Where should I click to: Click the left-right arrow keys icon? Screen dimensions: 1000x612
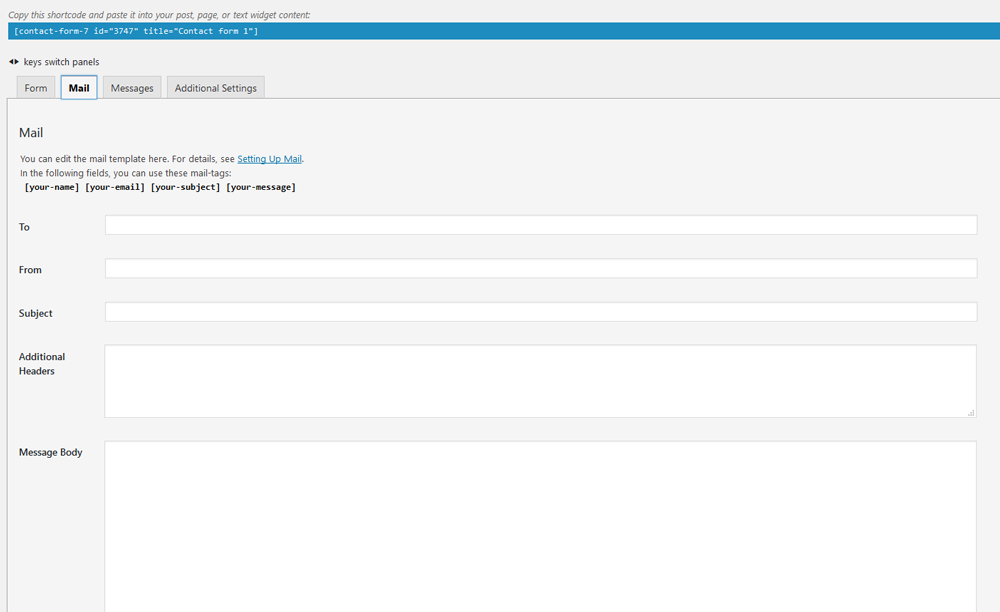click(14, 62)
